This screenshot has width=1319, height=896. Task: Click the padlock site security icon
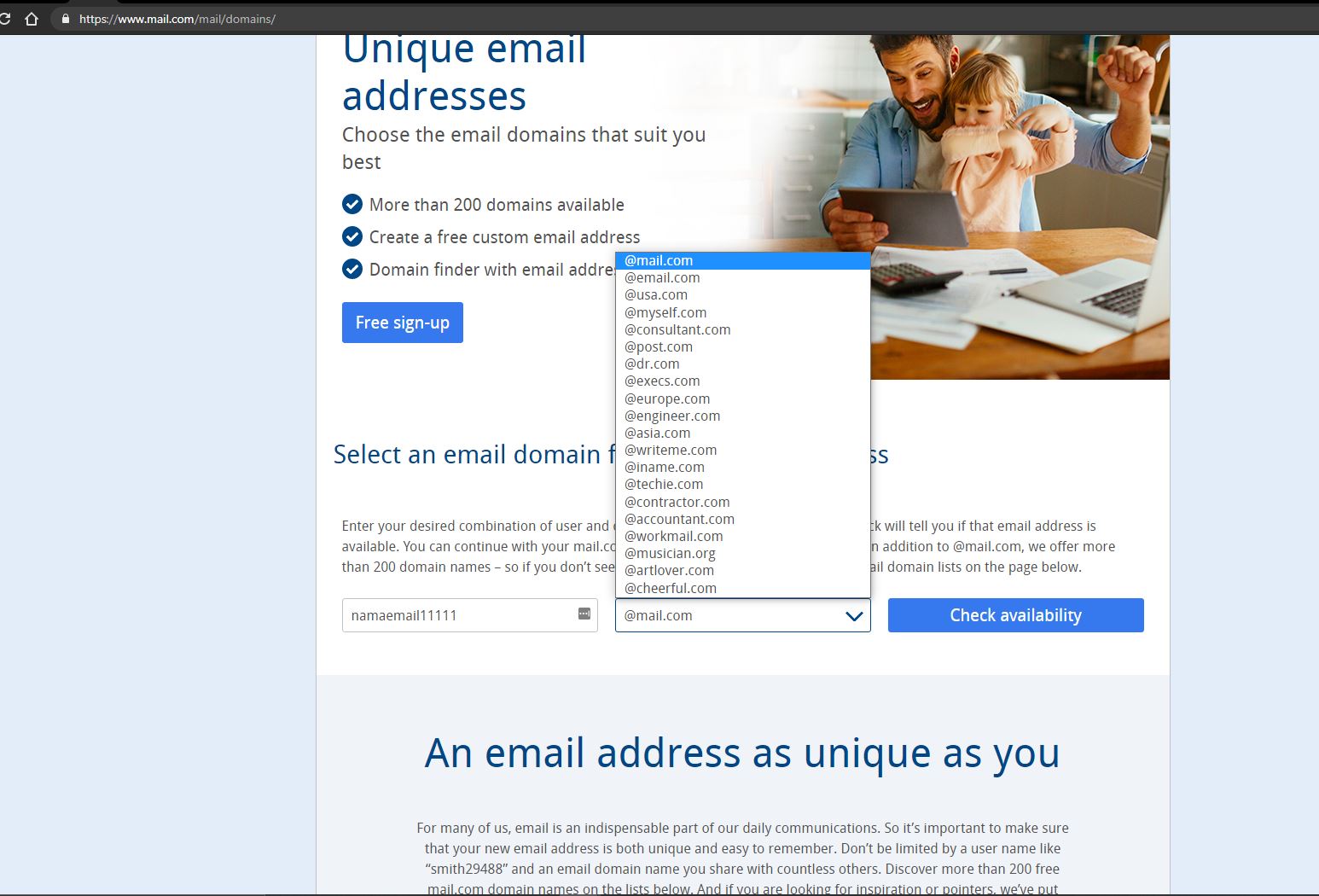point(65,19)
